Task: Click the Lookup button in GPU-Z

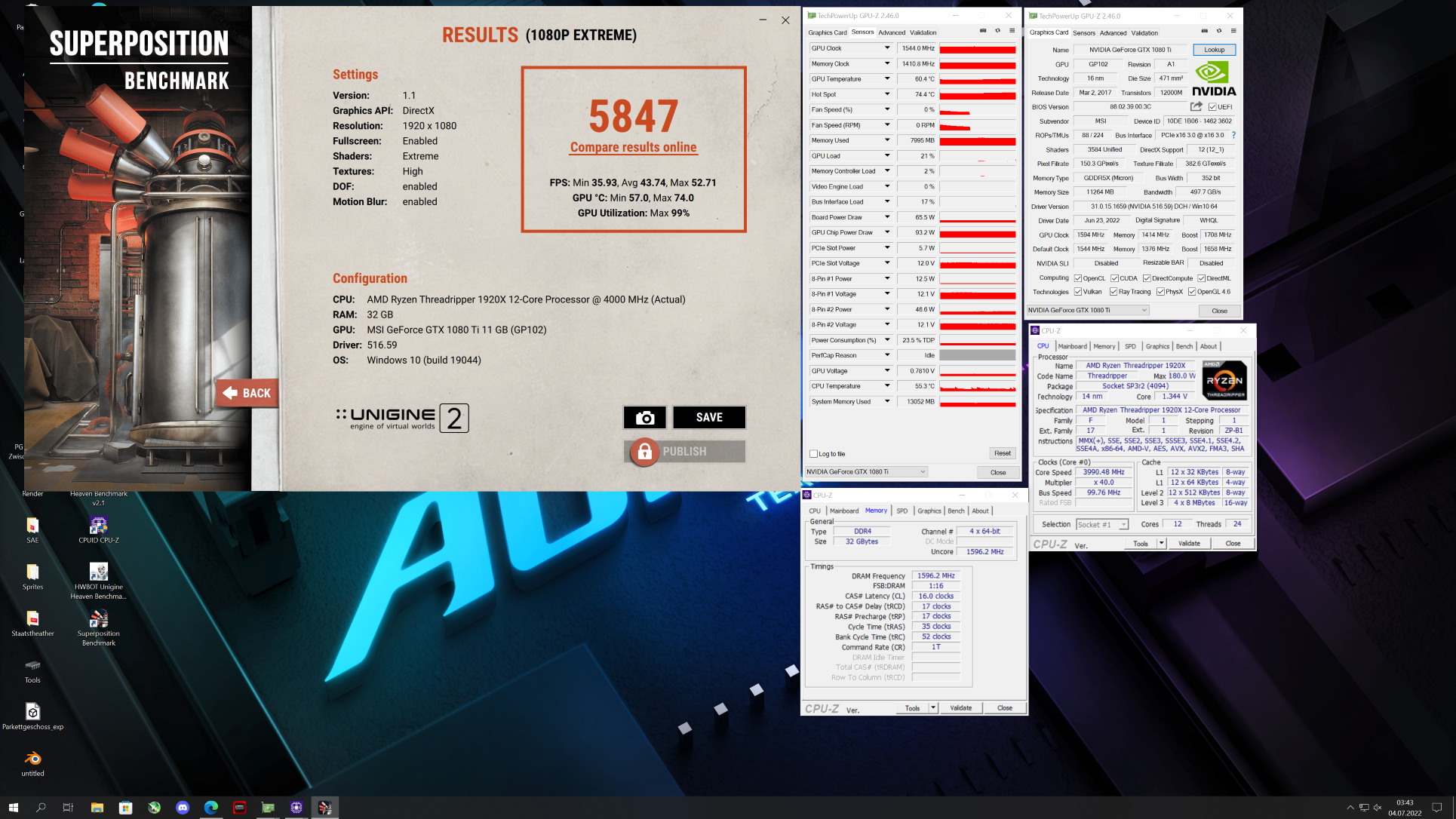Action: coord(1215,50)
